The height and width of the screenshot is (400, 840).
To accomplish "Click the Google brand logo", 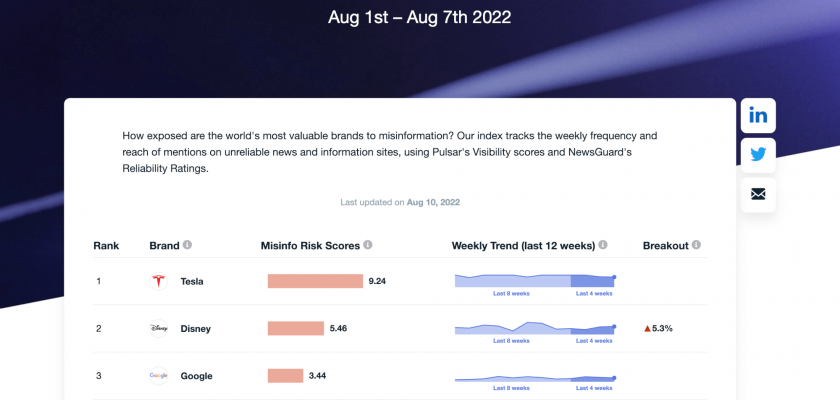I will 158,376.
